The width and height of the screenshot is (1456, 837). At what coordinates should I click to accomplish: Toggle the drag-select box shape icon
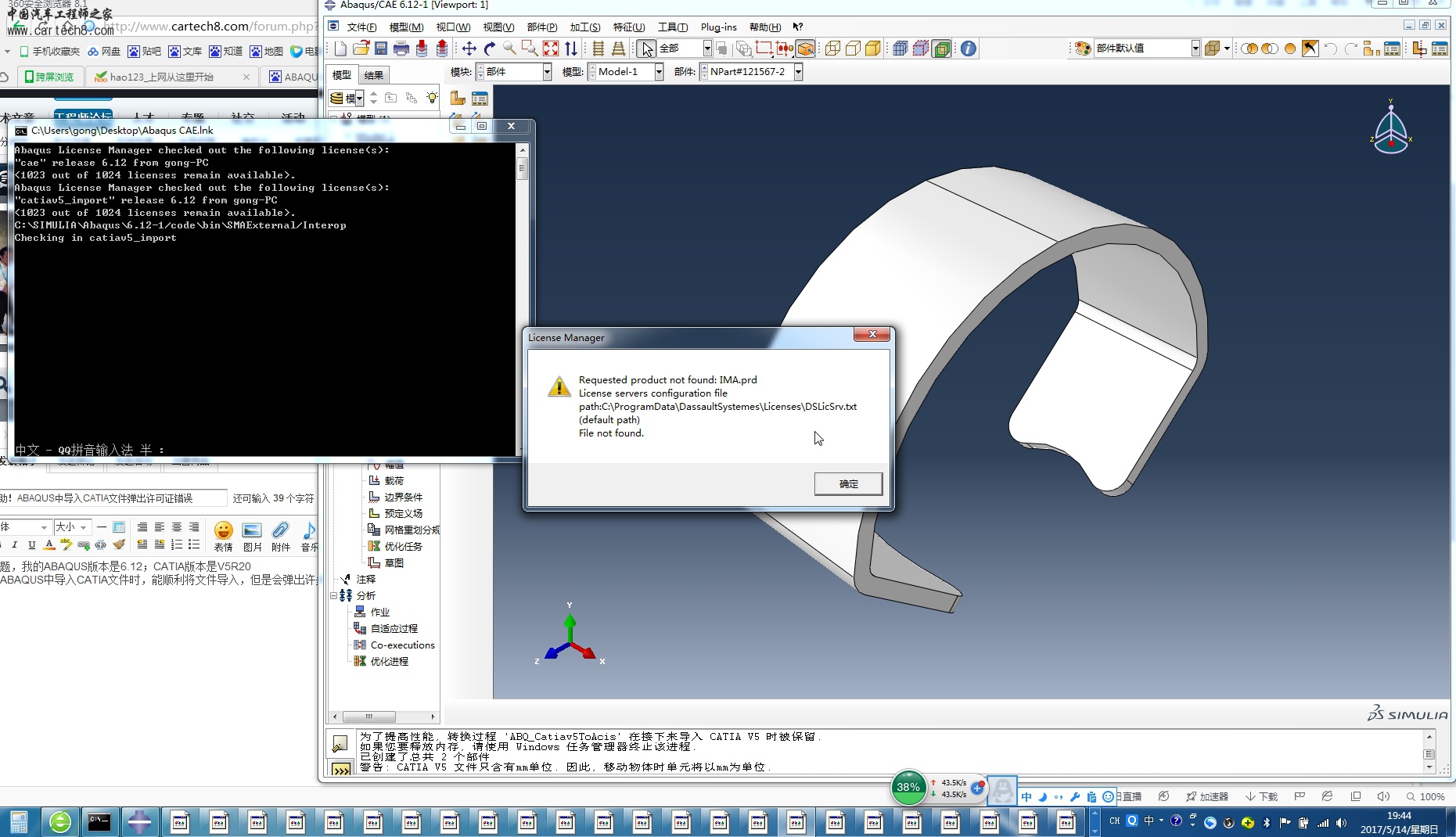[x=764, y=48]
